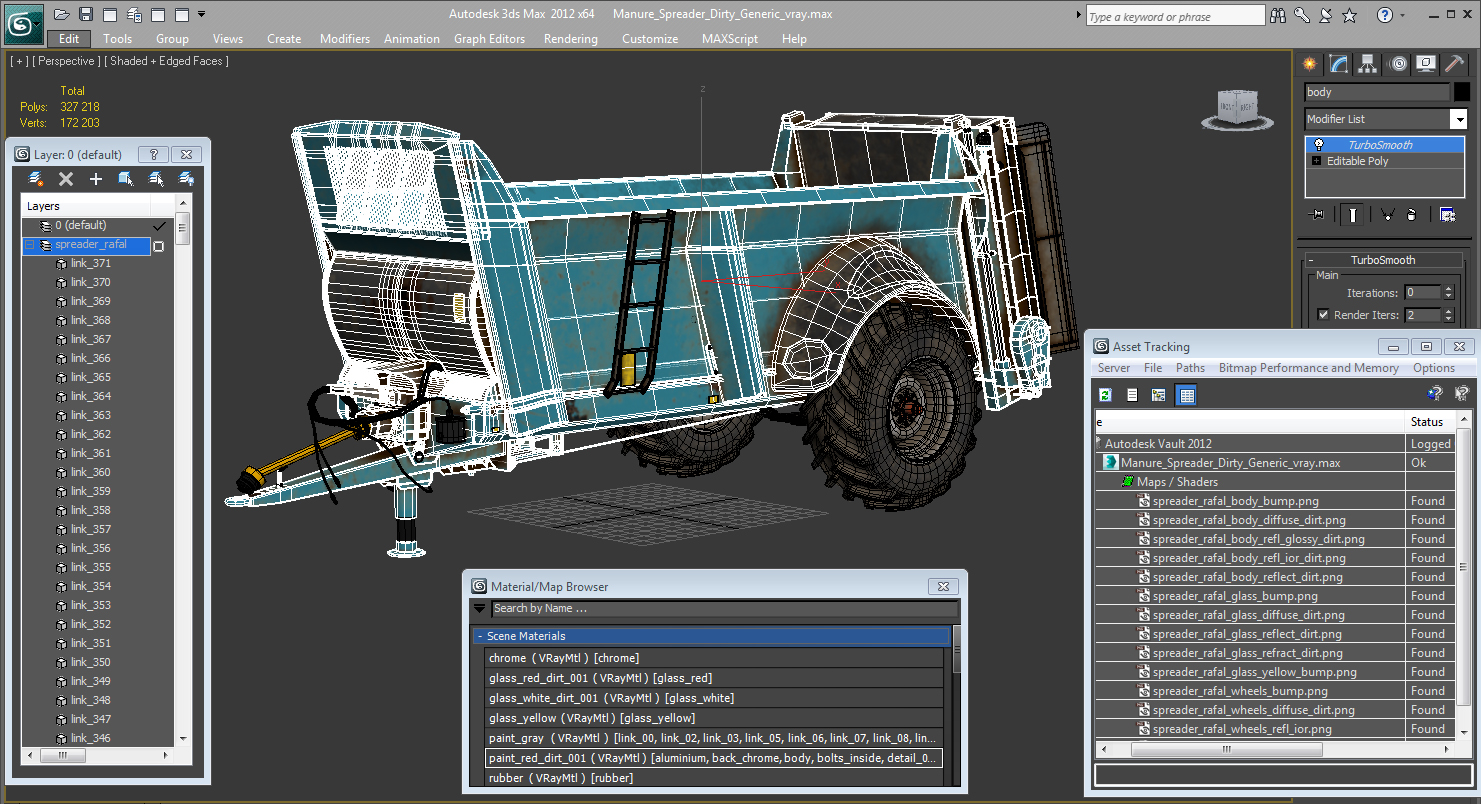Viewport: 1481px width, 804px height.
Task: Toggle the 0 (default) layer current checkmark
Action: [158, 226]
